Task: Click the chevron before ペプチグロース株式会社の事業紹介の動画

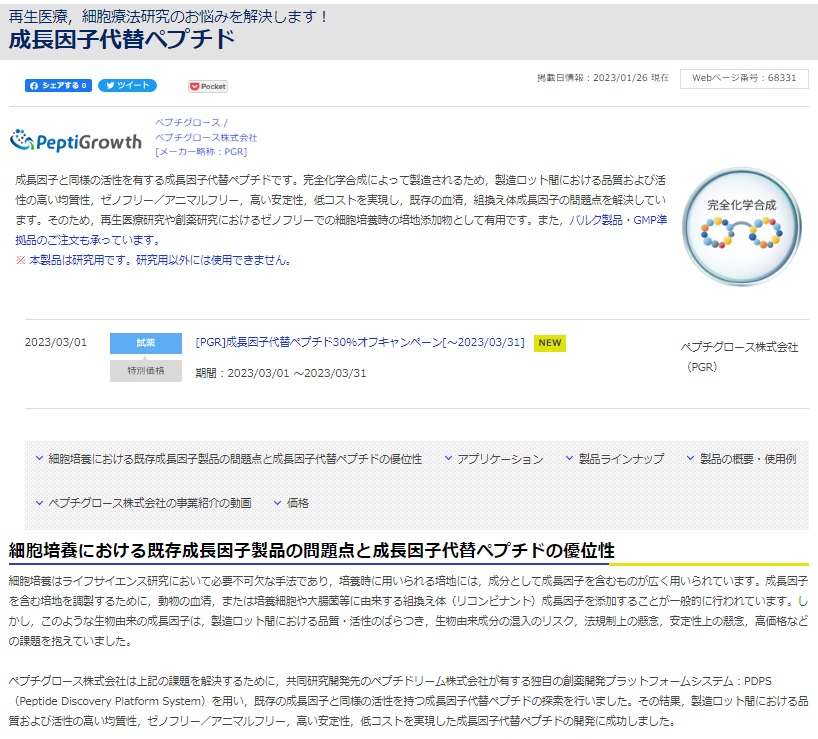Action: pos(39,503)
